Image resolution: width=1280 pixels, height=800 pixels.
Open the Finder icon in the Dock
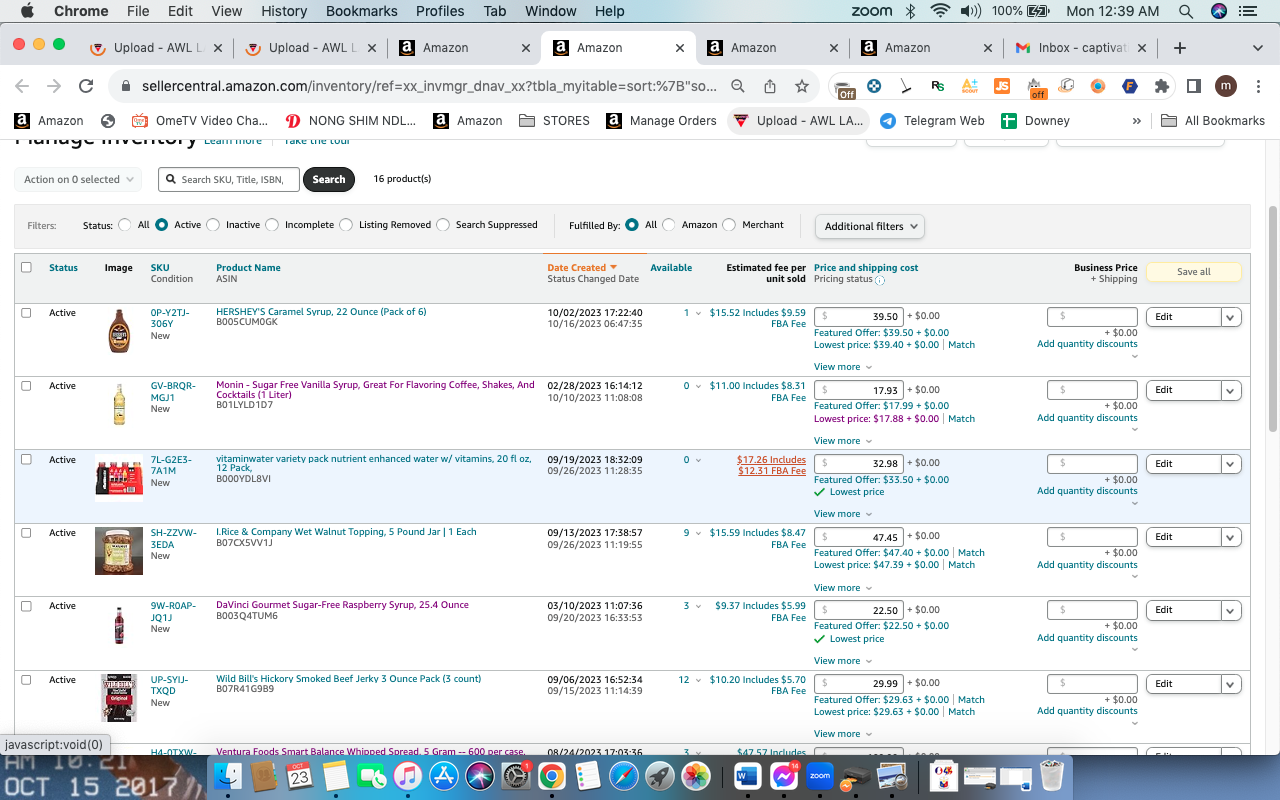pos(229,776)
